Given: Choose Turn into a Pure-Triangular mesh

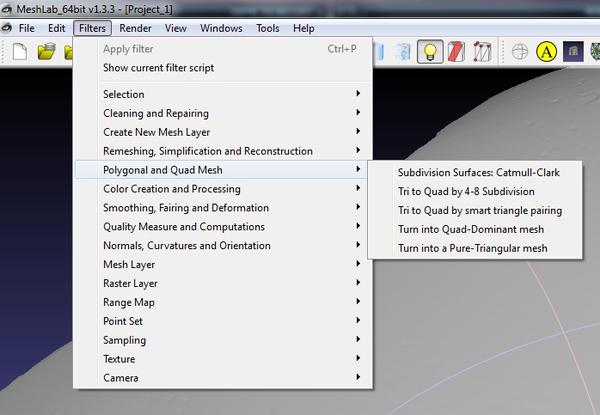Looking at the screenshot, I should [475, 248].
